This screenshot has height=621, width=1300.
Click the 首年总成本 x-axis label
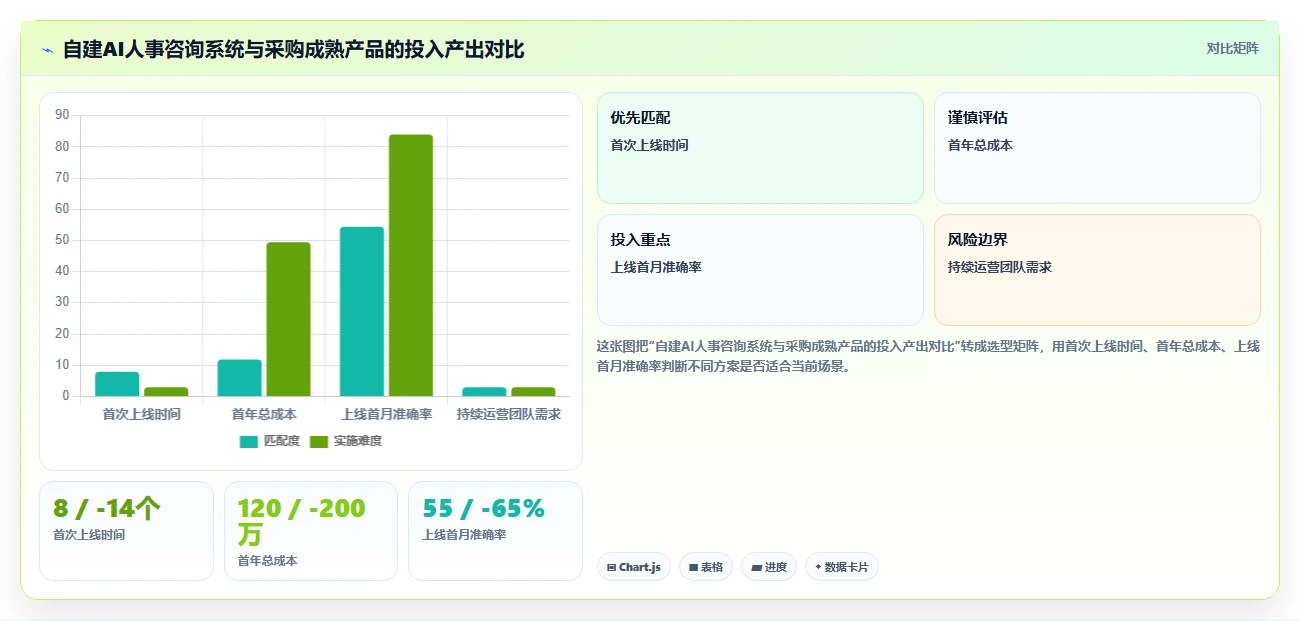tap(264, 414)
